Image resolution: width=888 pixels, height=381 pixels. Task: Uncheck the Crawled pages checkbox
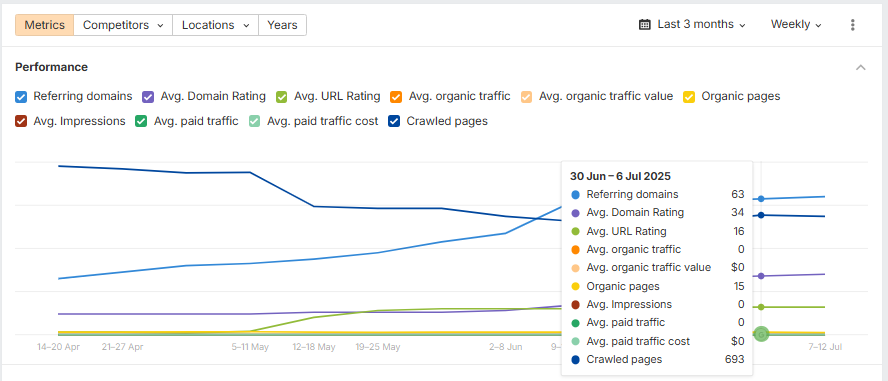(x=394, y=121)
